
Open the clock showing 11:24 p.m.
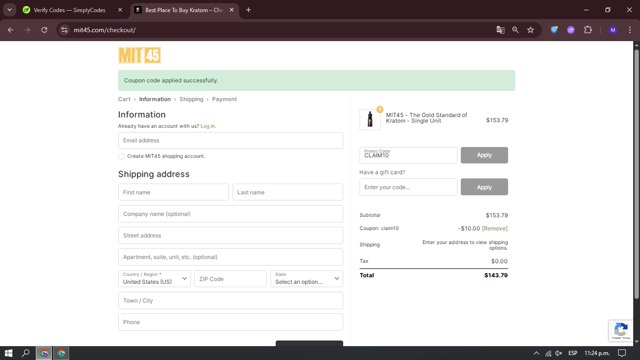[597, 353]
